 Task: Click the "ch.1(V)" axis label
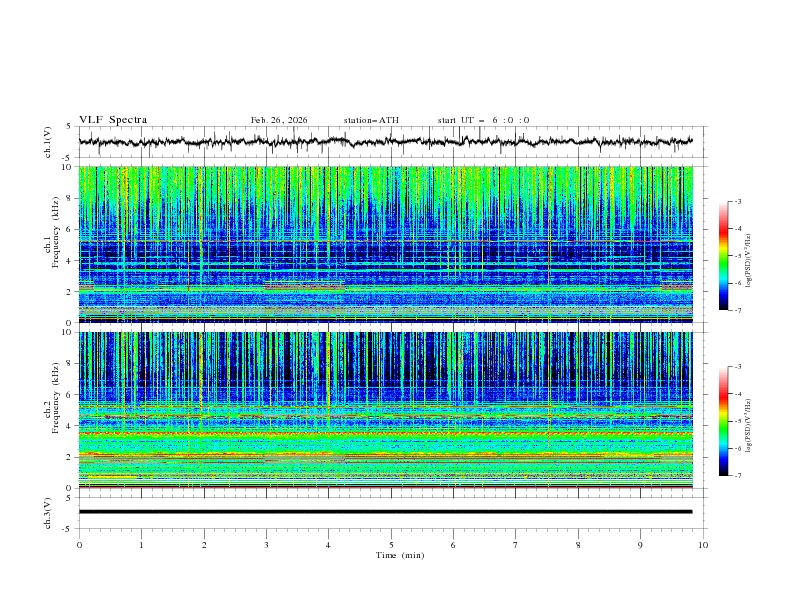(x=48, y=142)
